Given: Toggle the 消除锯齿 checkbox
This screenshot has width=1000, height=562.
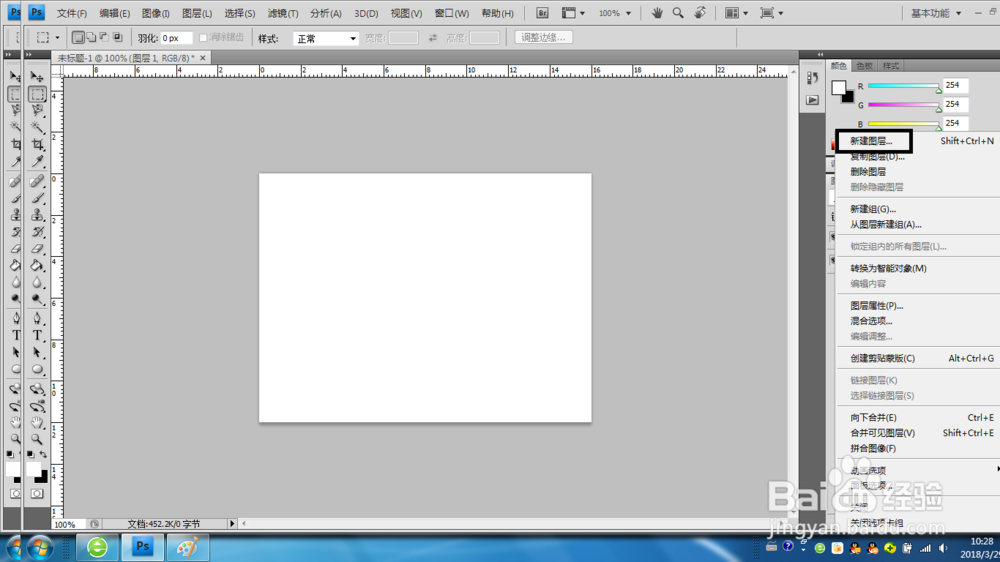Looking at the screenshot, I should pyautogui.click(x=203, y=38).
